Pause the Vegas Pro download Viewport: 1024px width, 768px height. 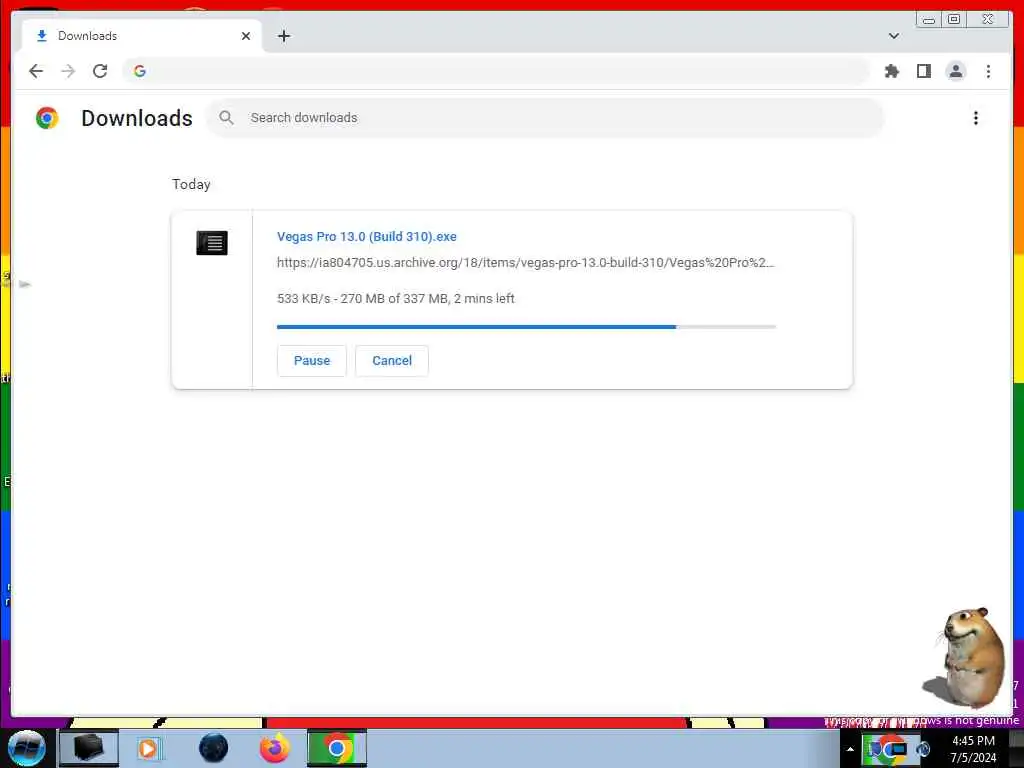click(x=312, y=360)
